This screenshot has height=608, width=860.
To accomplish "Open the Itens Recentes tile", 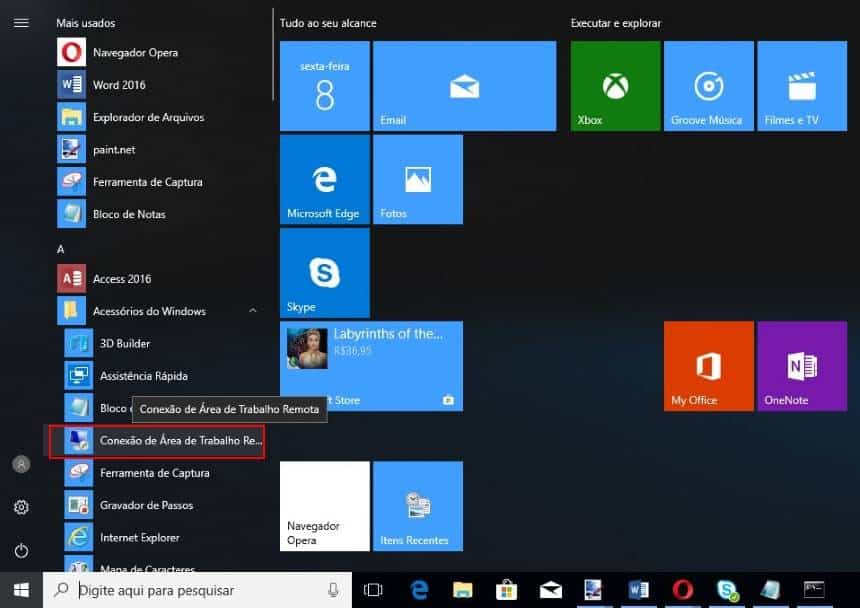I will click(x=418, y=506).
